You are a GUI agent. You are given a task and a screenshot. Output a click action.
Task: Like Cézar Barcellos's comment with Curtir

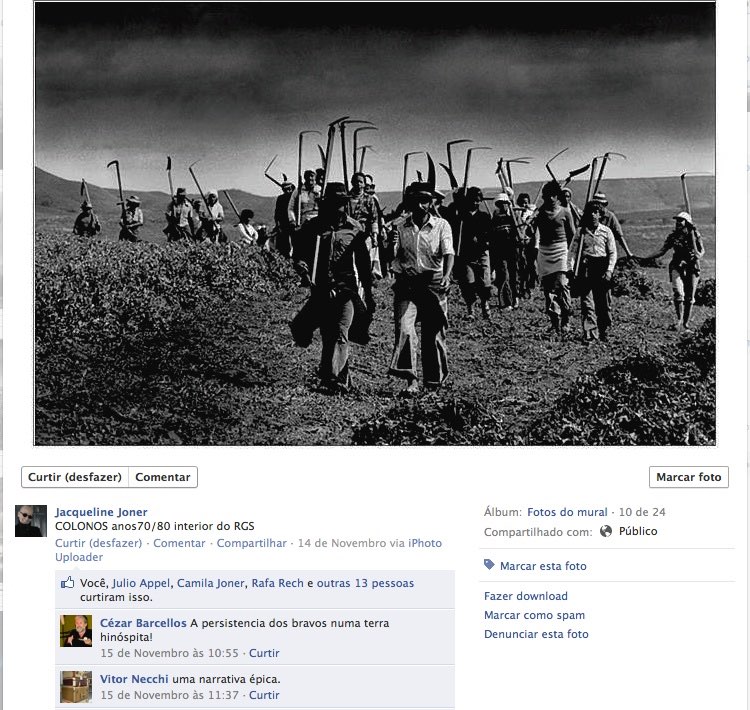(x=264, y=653)
